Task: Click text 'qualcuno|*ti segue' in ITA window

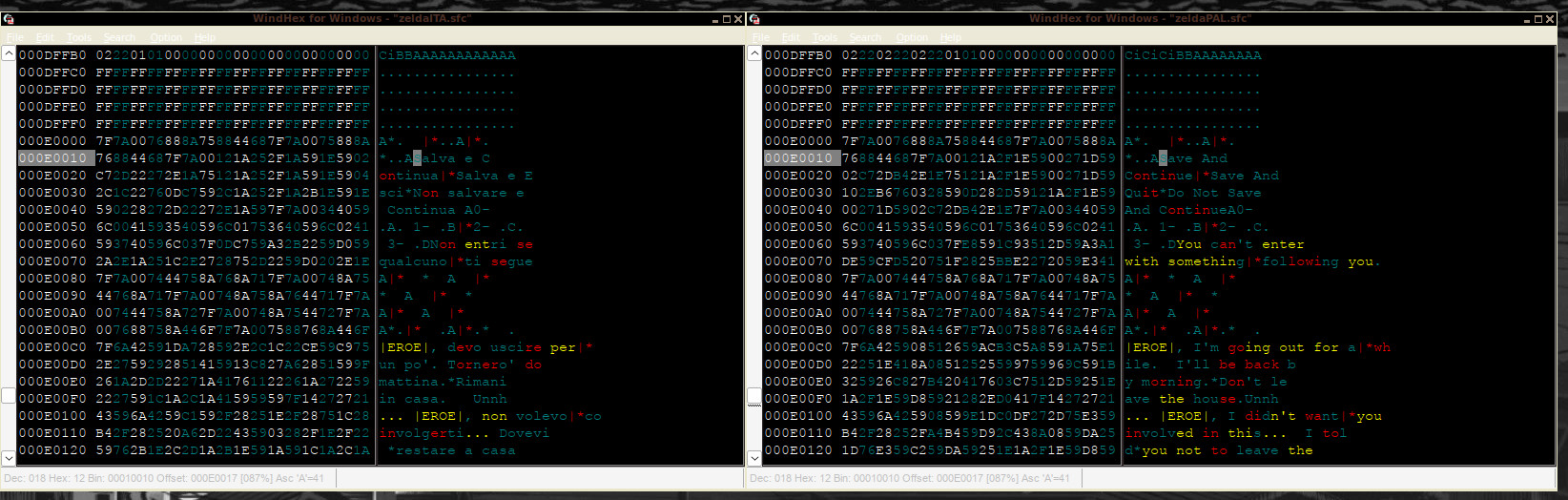Action: coord(456,261)
